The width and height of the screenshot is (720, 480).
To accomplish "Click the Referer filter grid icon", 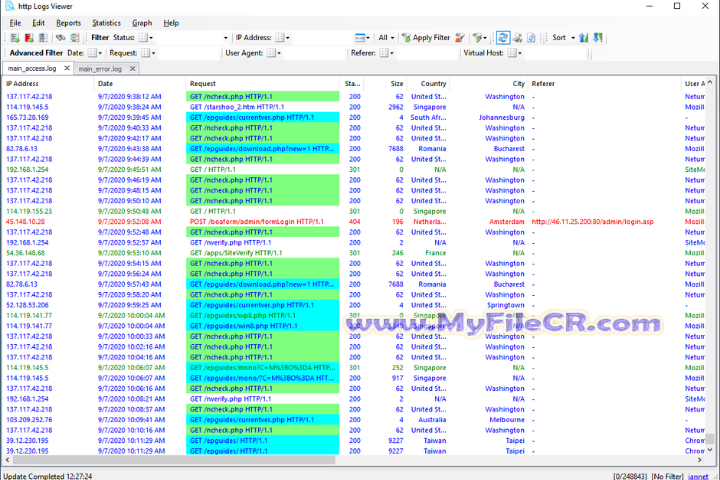I will point(384,53).
